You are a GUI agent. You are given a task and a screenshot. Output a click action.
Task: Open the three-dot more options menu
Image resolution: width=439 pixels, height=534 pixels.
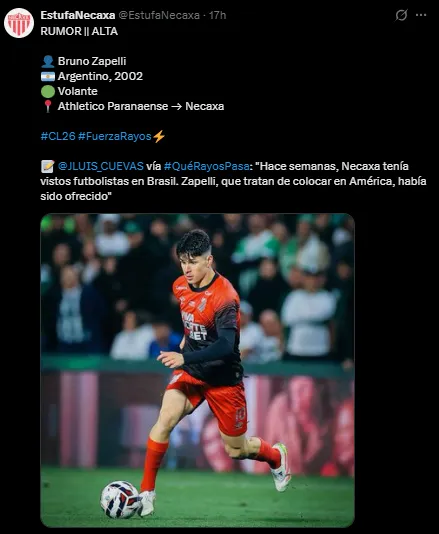coord(421,15)
